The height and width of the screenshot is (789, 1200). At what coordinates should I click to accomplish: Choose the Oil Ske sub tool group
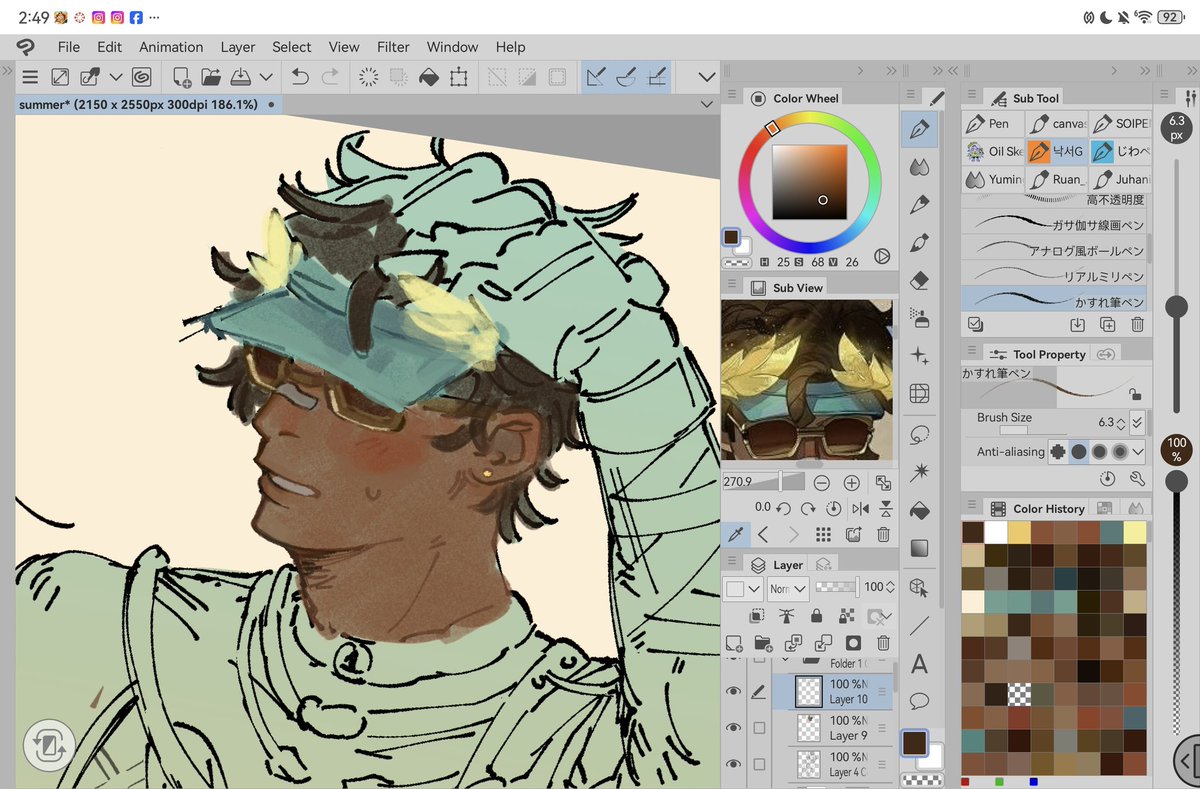[993, 151]
